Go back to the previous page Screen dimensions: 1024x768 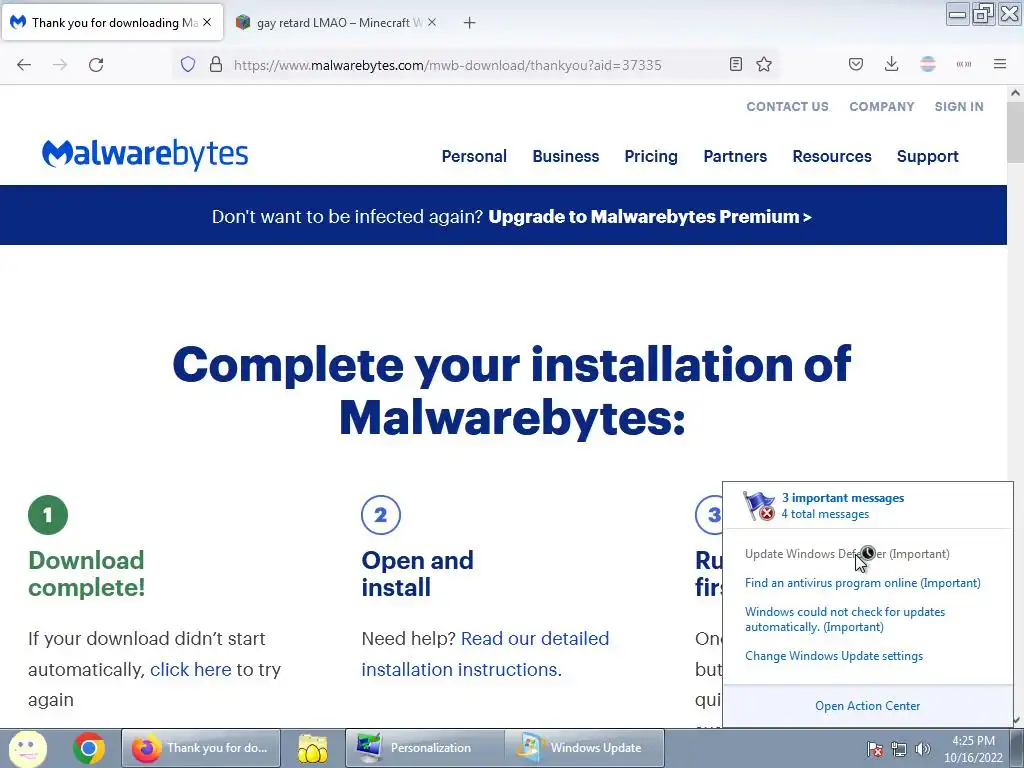(x=24, y=65)
